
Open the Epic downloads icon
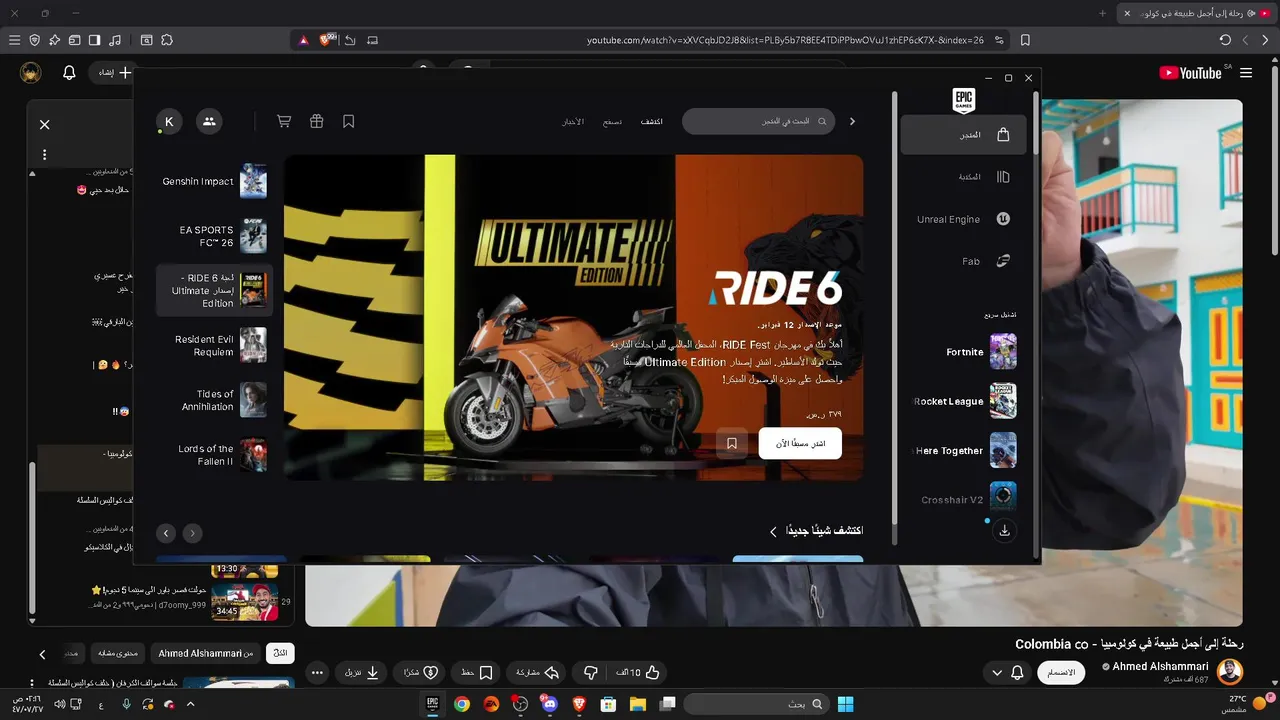coord(1004,531)
